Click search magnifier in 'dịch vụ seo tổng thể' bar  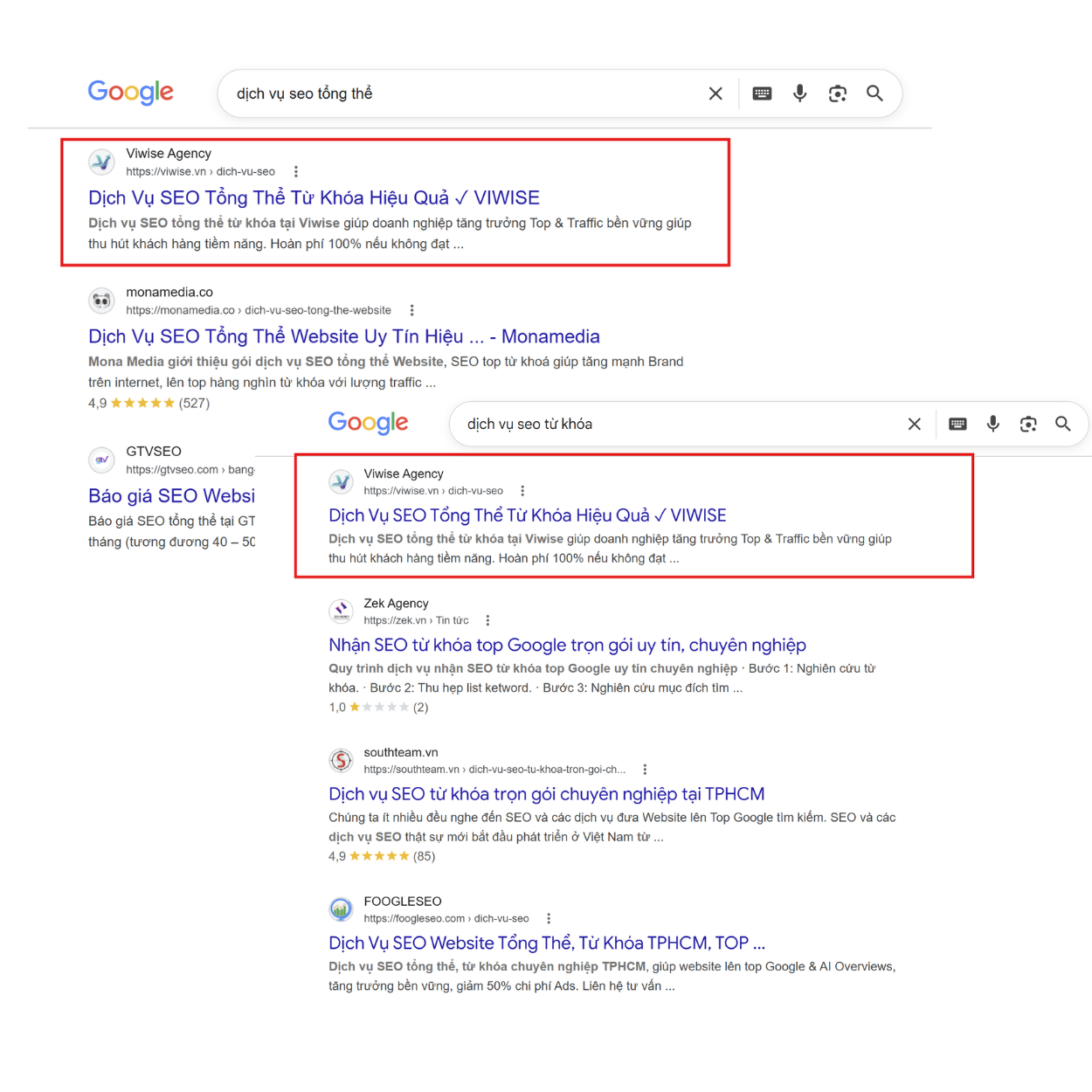pyautogui.click(x=874, y=93)
